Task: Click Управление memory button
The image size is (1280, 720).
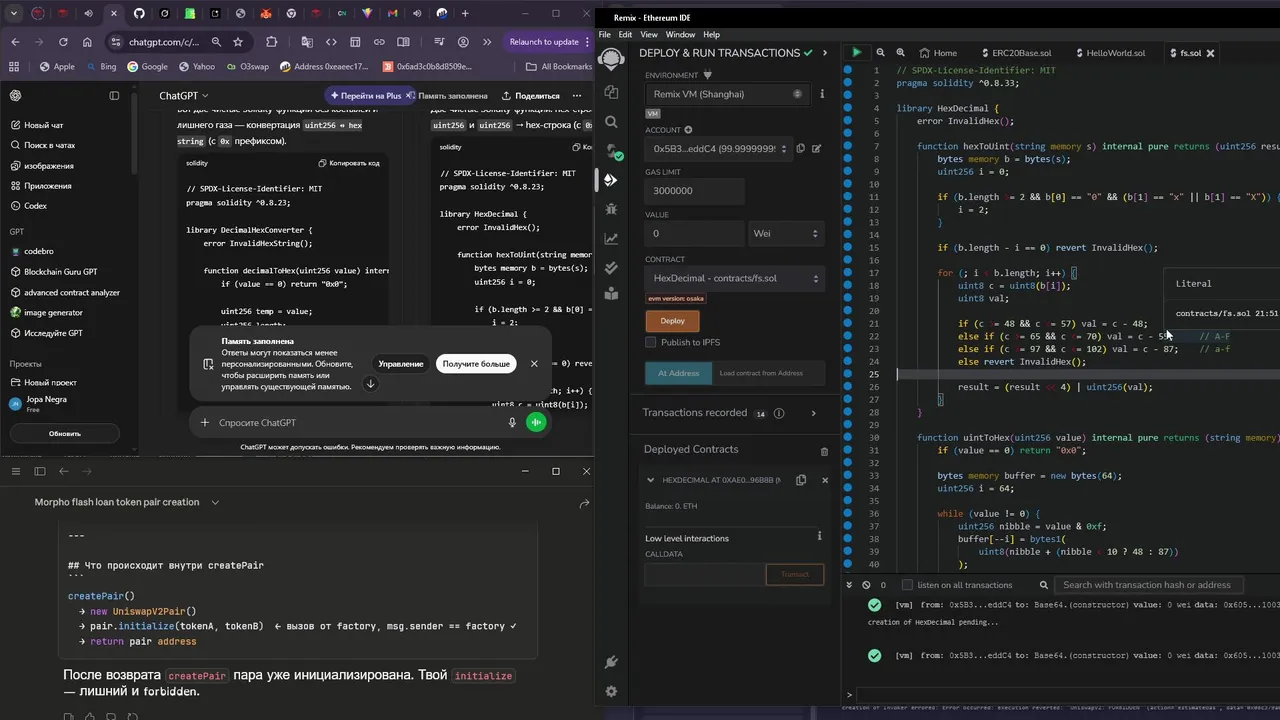Action: [401, 364]
